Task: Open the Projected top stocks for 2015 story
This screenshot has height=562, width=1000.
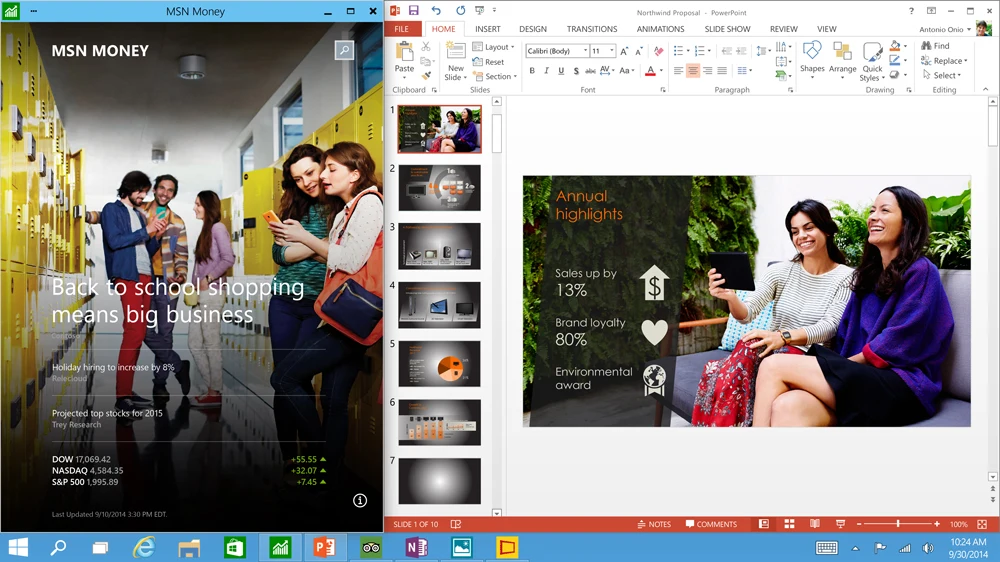Action: point(107,413)
